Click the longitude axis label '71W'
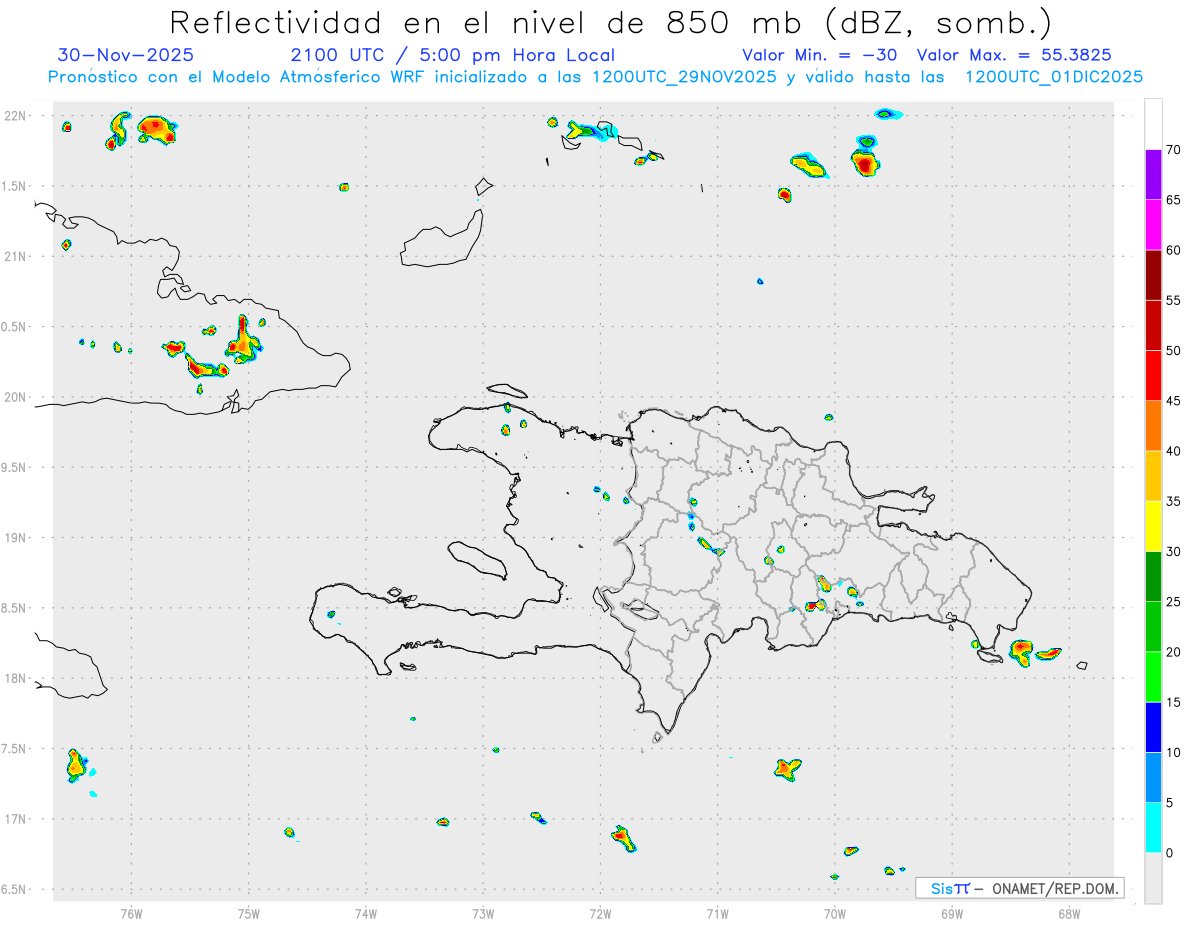The height and width of the screenshot is (927, 1200). tap(717, 913)
